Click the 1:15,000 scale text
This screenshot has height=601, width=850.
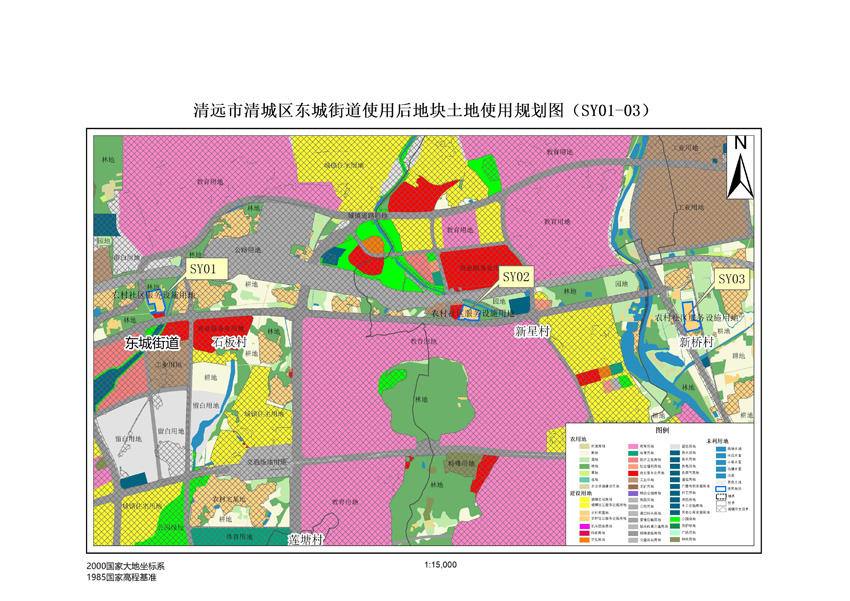point(441,565)
